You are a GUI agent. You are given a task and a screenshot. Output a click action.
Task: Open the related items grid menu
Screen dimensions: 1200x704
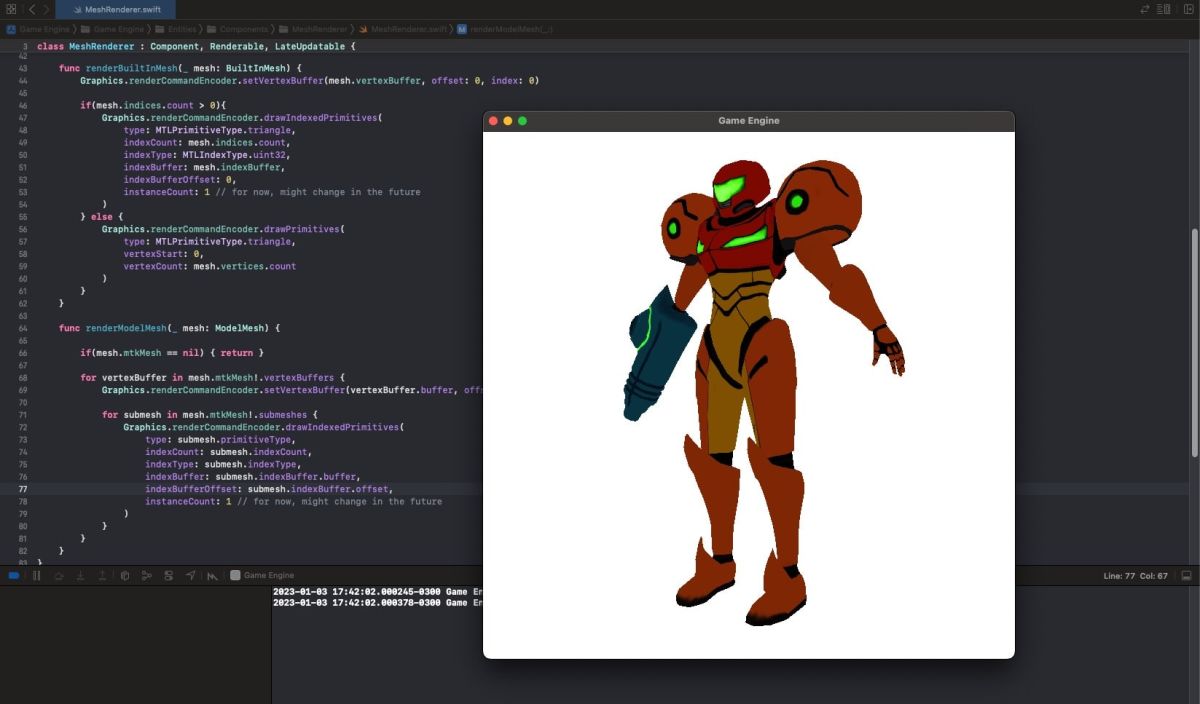click(11, 9)
